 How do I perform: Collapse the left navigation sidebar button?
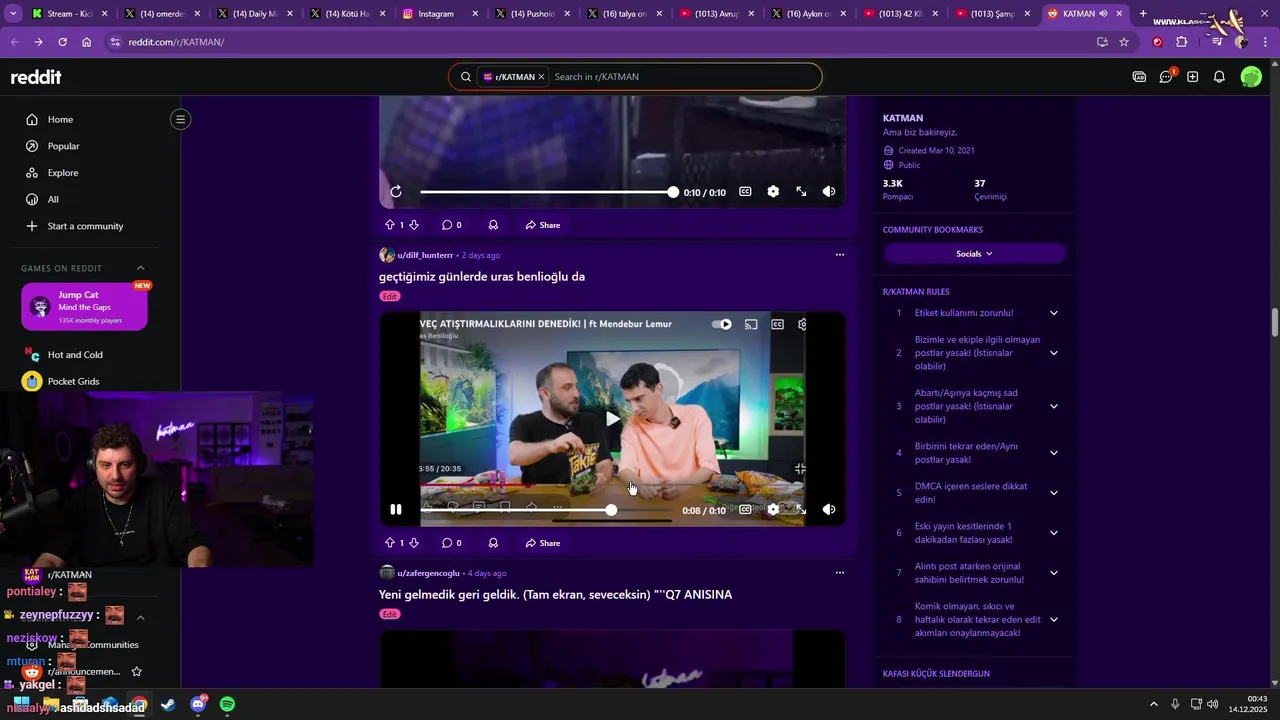pos(180,119)
